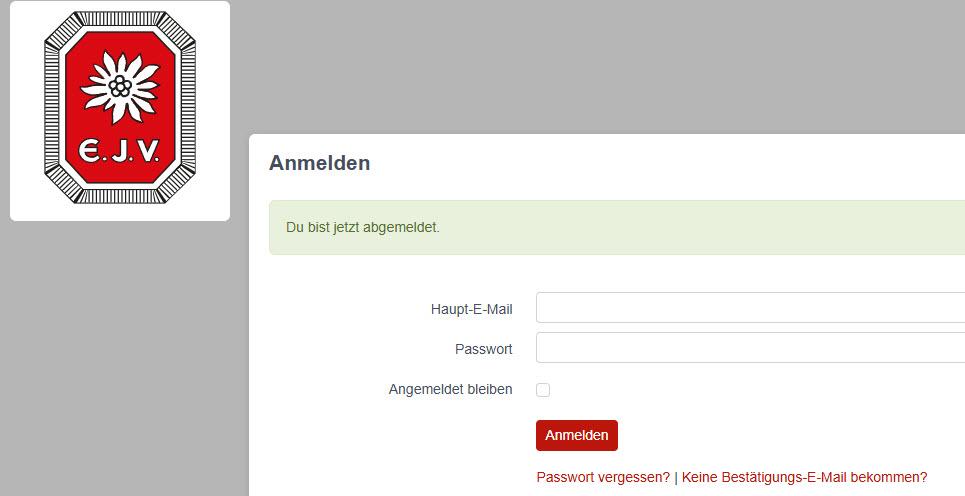Open the Passwort vergessen? link
Image resolution: width=965 pixels, height=496 pixels.
(x=603, y=477)
